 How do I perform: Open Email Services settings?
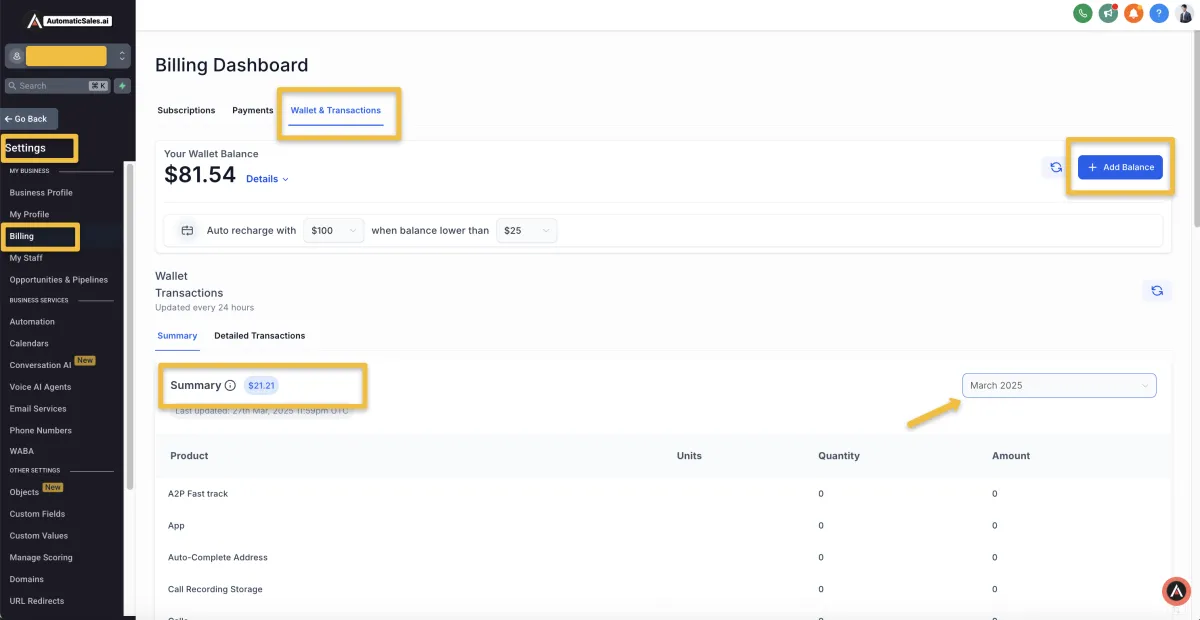click(38, 409)
